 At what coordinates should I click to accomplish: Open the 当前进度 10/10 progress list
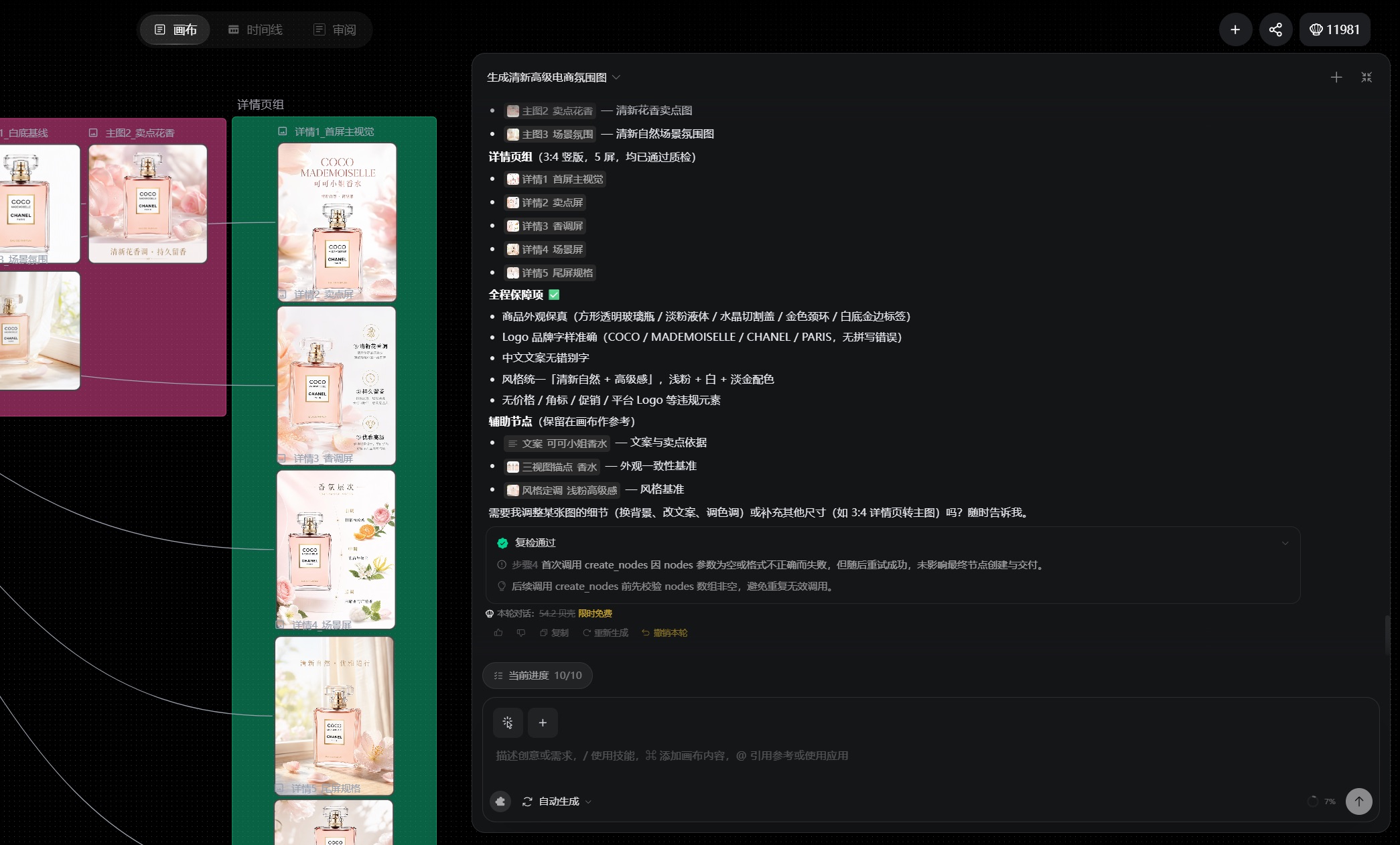point(537,676)
